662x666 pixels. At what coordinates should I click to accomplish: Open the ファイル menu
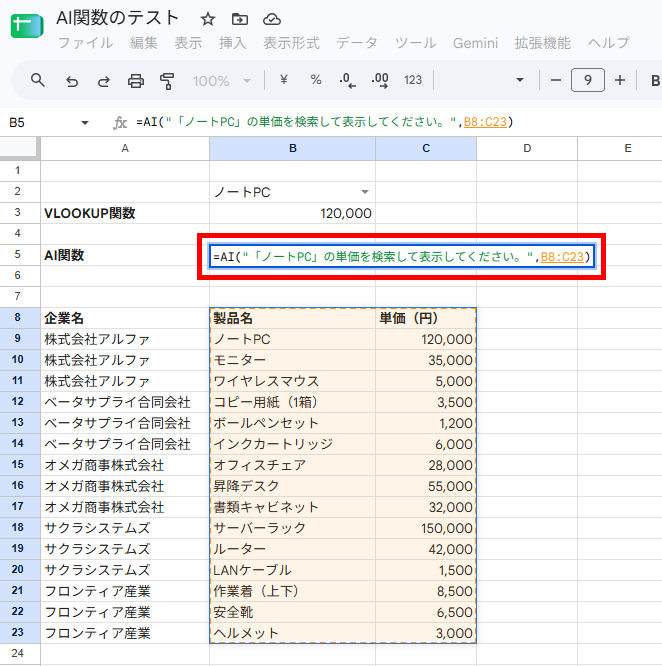point(85,43)
